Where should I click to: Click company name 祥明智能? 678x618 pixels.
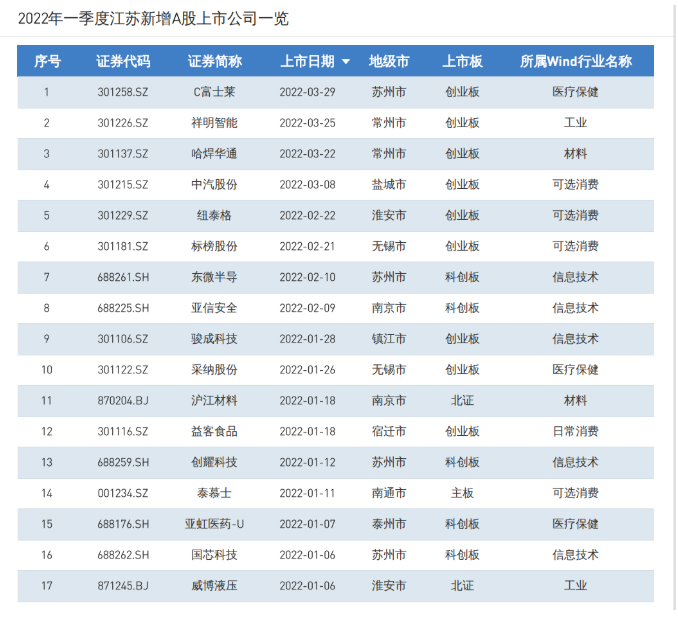click(x=214, y=123)
